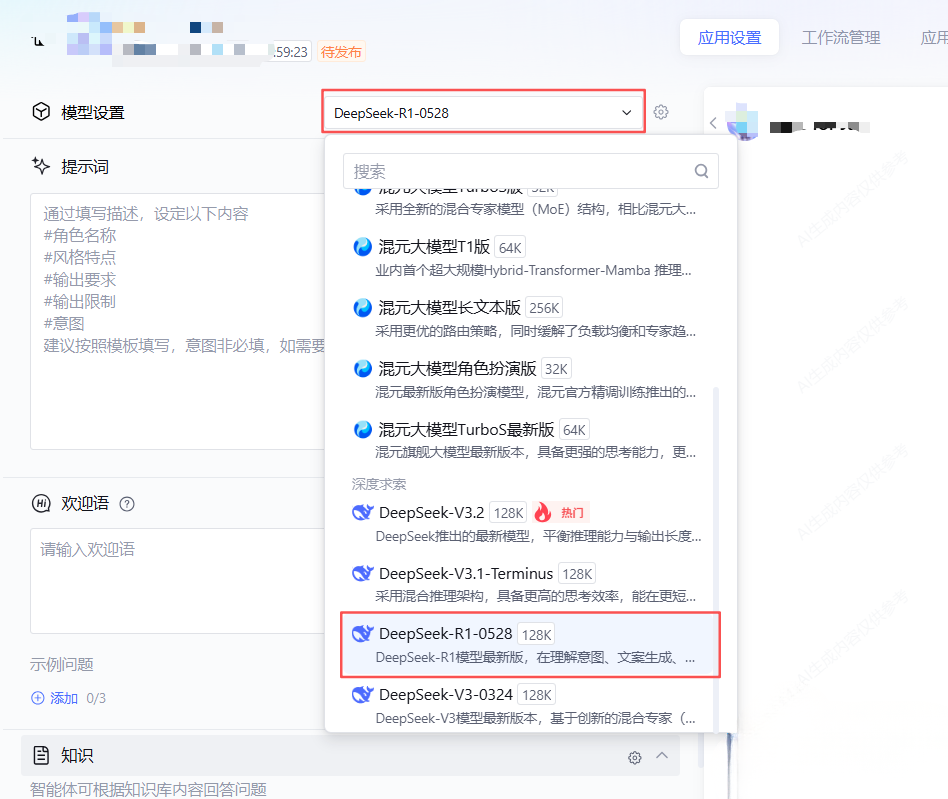Image resolution: width=948 pixels, height=799 pixels.
Task: Open the 工作流管理 tab
Action: pyautogui.click(x=840, y=38)
